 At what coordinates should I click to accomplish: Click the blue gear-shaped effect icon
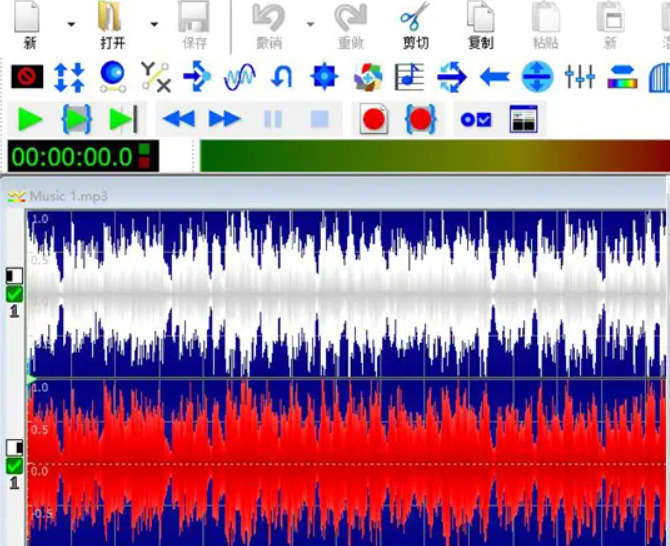pos(324,77)
